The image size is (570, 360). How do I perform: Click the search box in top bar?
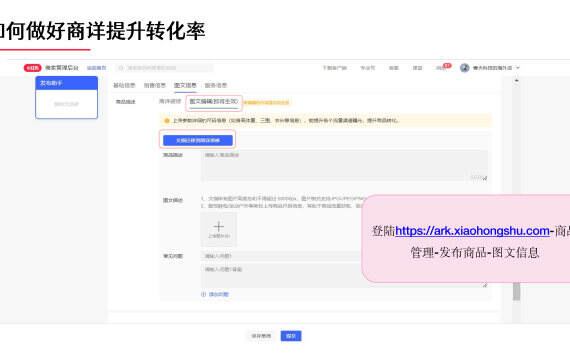click(164, 68)
